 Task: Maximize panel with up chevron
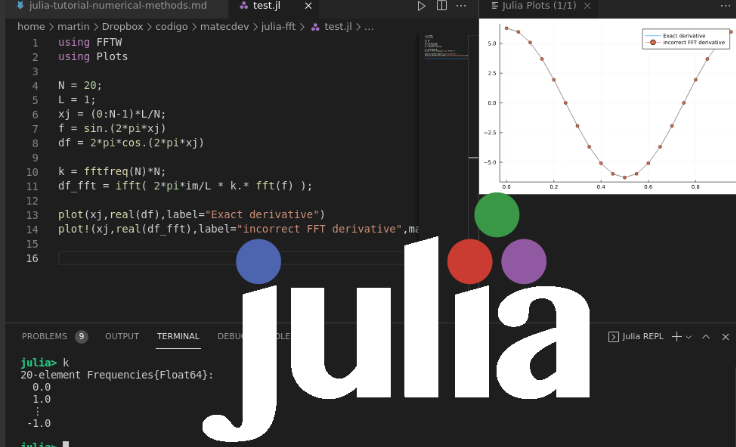pyautogui.click(x=706, y=337)
